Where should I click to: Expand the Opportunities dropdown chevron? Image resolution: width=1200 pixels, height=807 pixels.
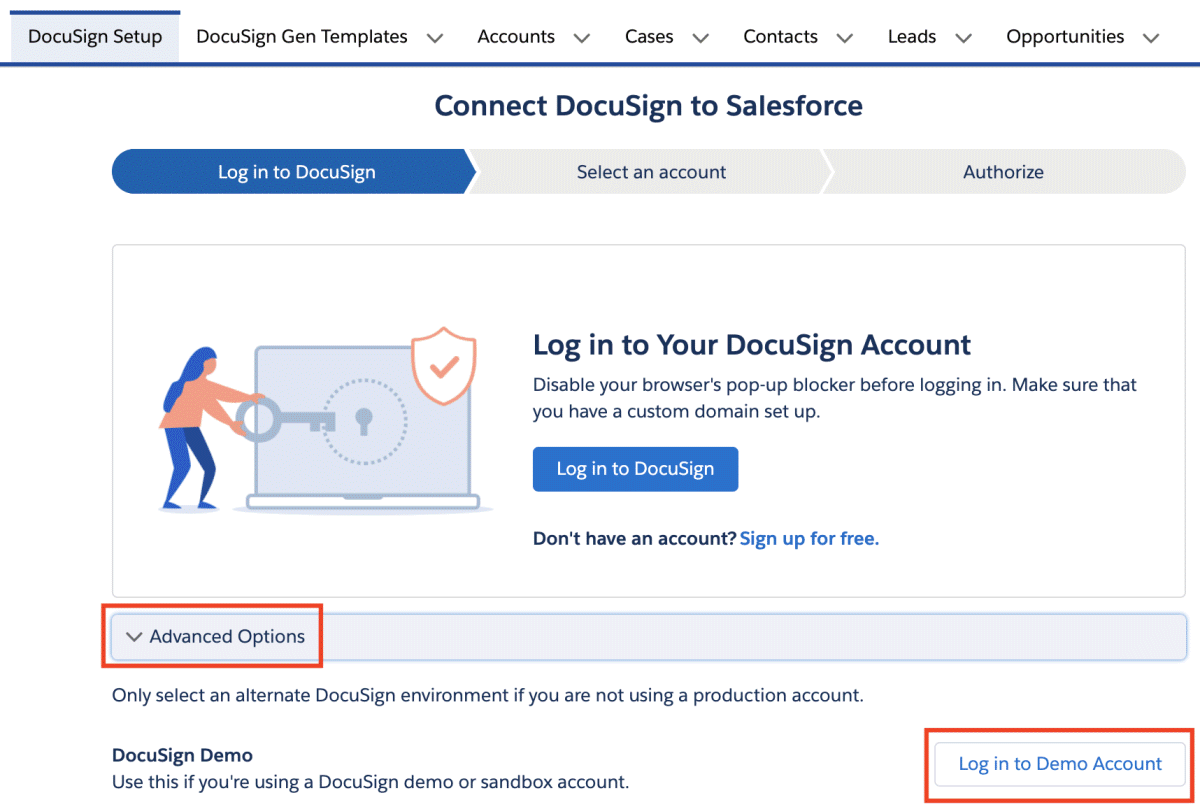point(1152,38)
